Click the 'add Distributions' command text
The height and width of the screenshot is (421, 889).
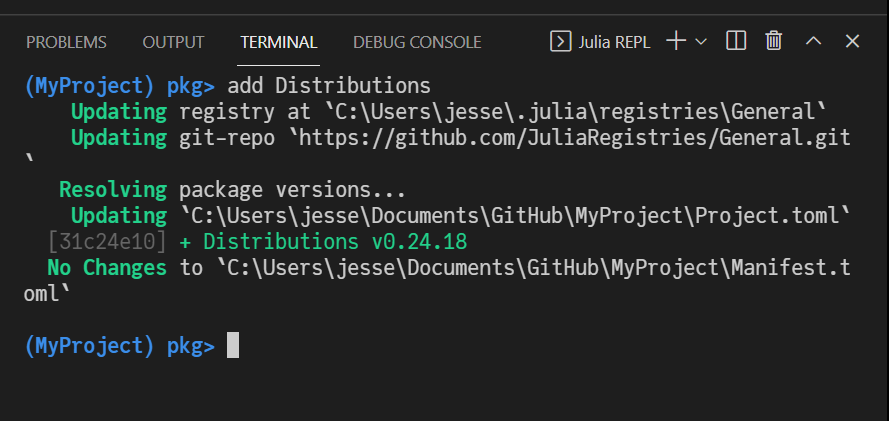[x=329, y=85]
